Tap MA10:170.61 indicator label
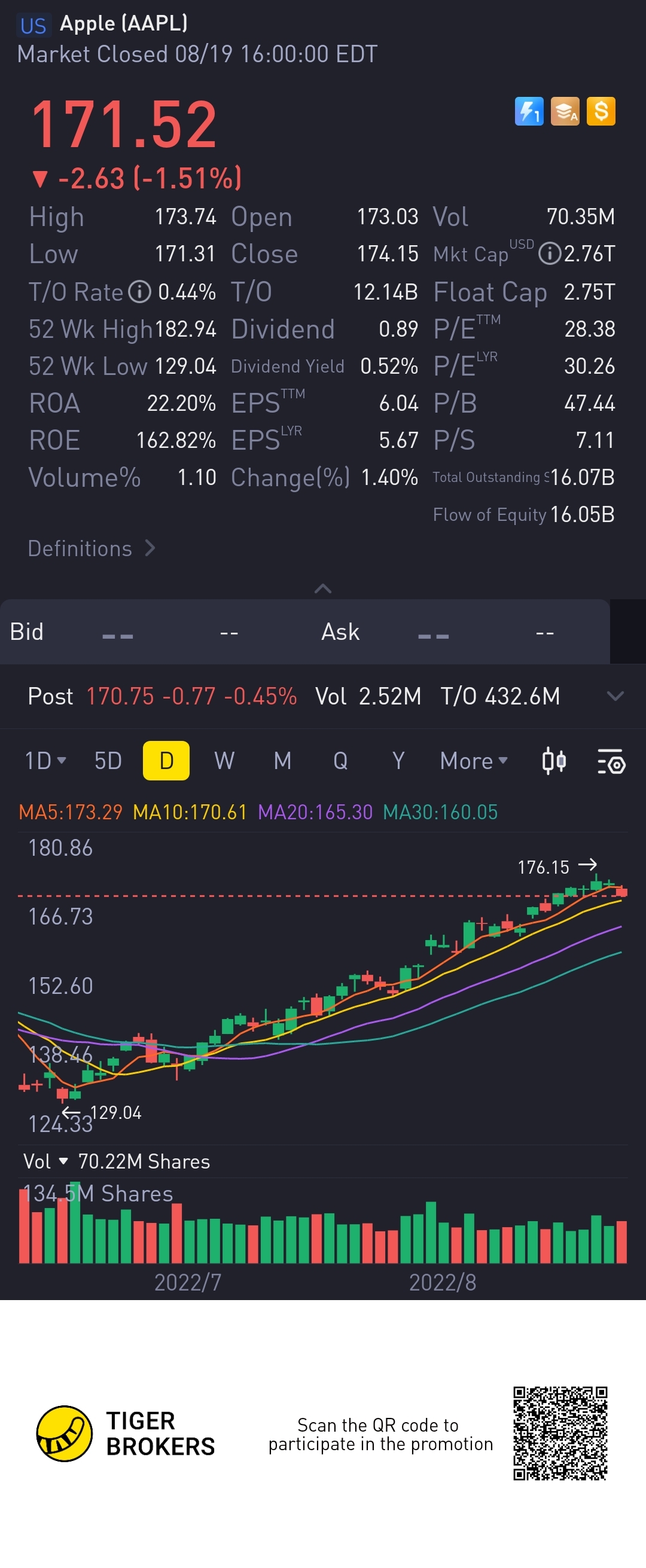Viewport: 646px width, 1568px height. click(x=190, y=812)
